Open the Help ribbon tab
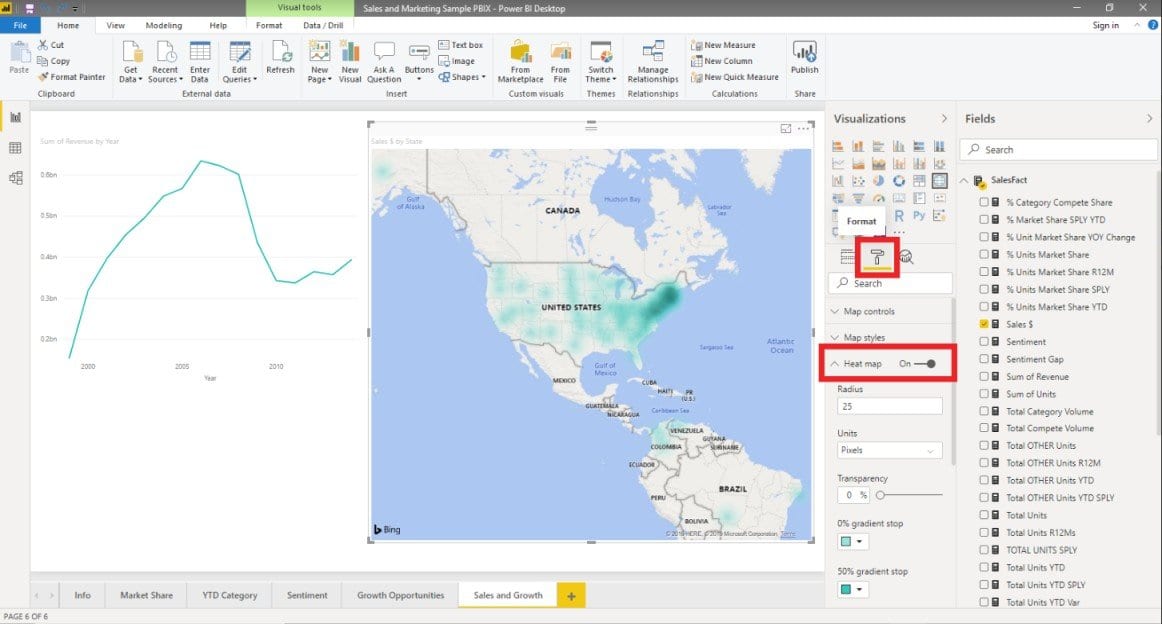 (x=218, y=25)
